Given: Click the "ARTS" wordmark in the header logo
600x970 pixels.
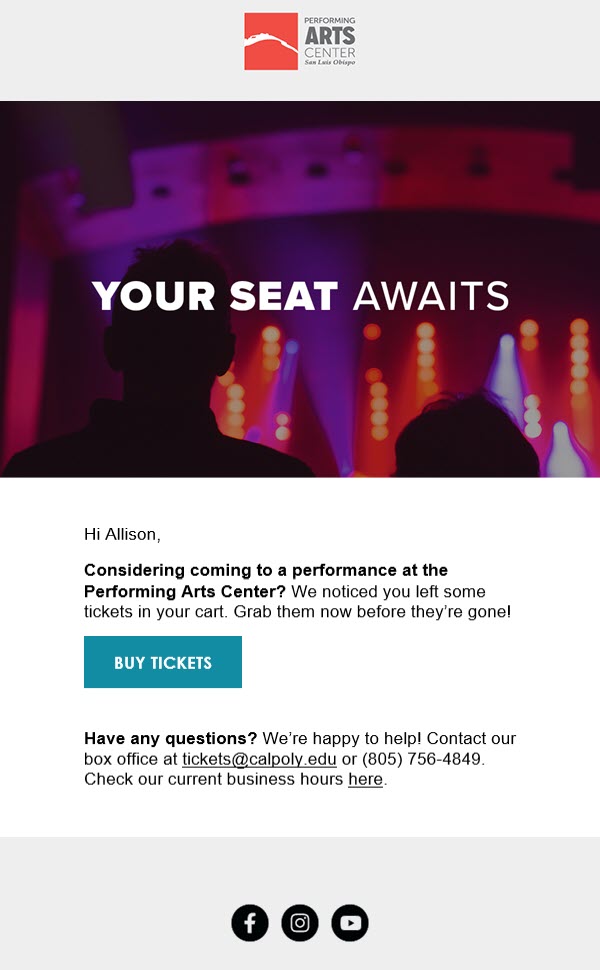Looking at the screenshot, I should (330, 36).
